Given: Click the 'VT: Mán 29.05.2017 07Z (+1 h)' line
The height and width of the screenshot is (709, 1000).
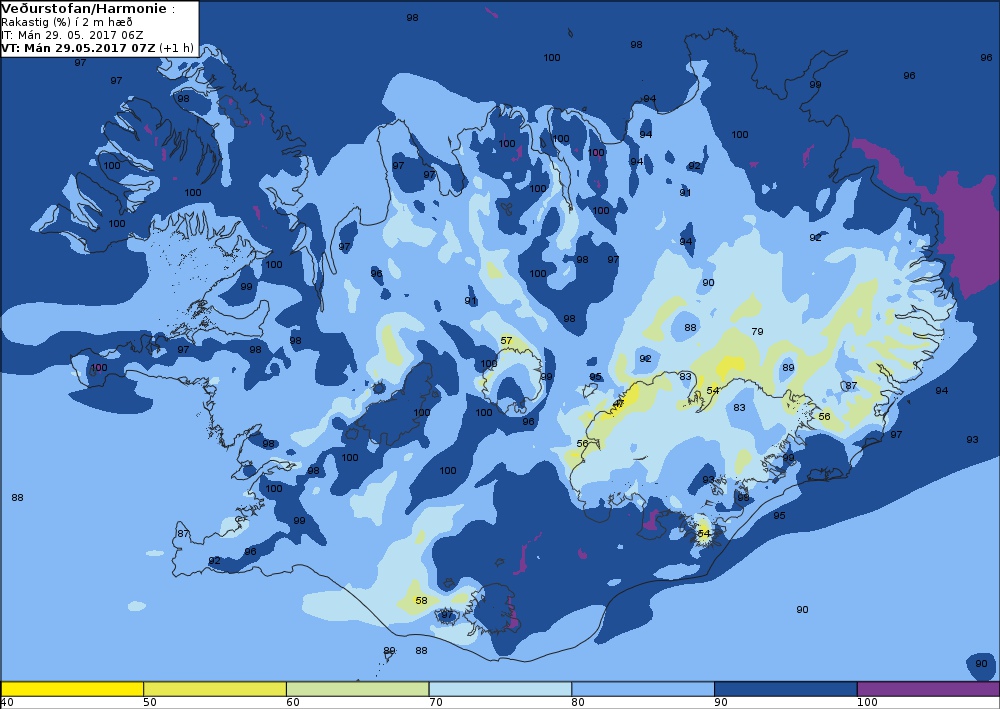Looking at the screenshot, I should 97,48.
